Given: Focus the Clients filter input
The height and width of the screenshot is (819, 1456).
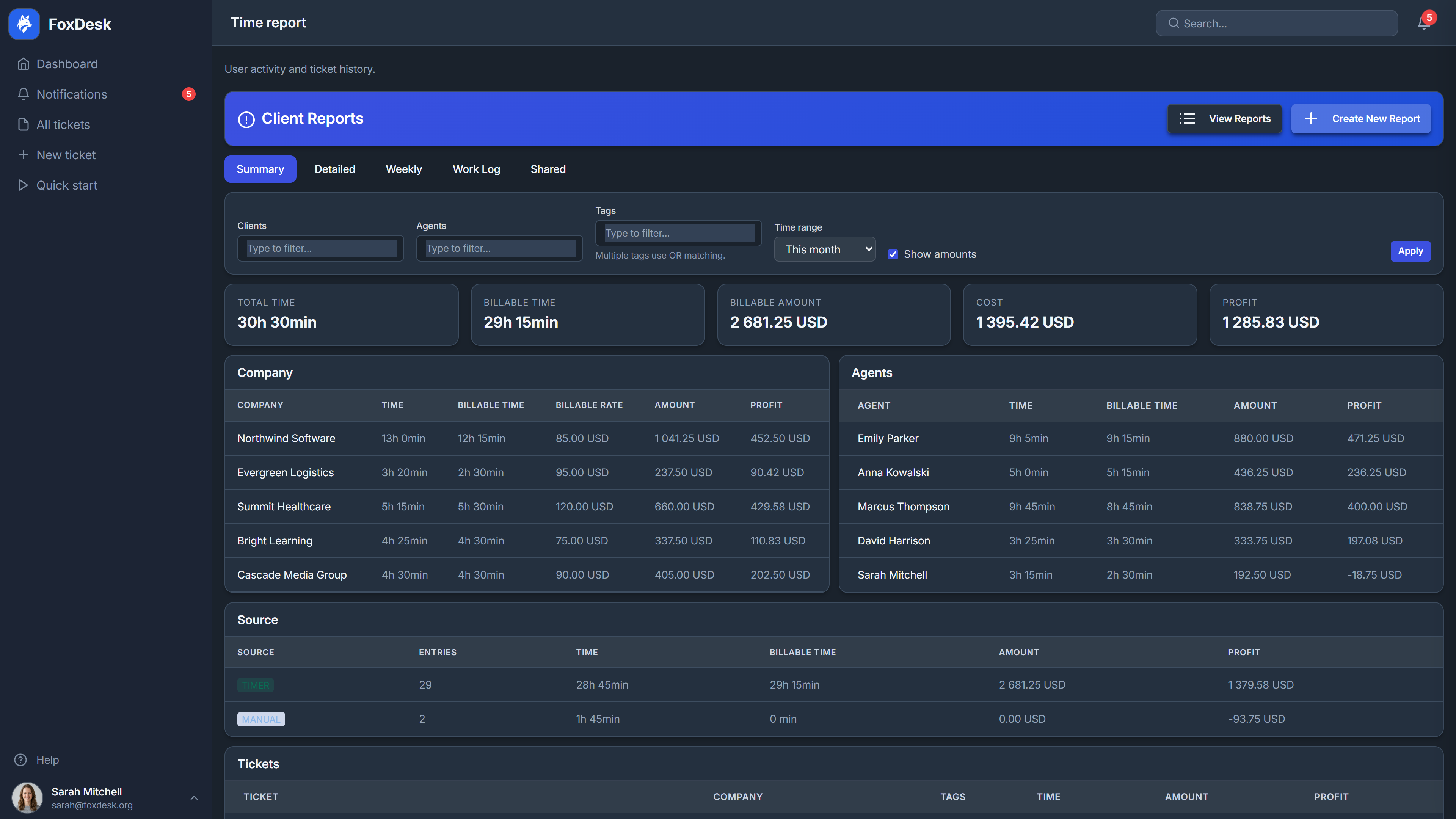Looking at the screenshot, I should pos(321,248).
